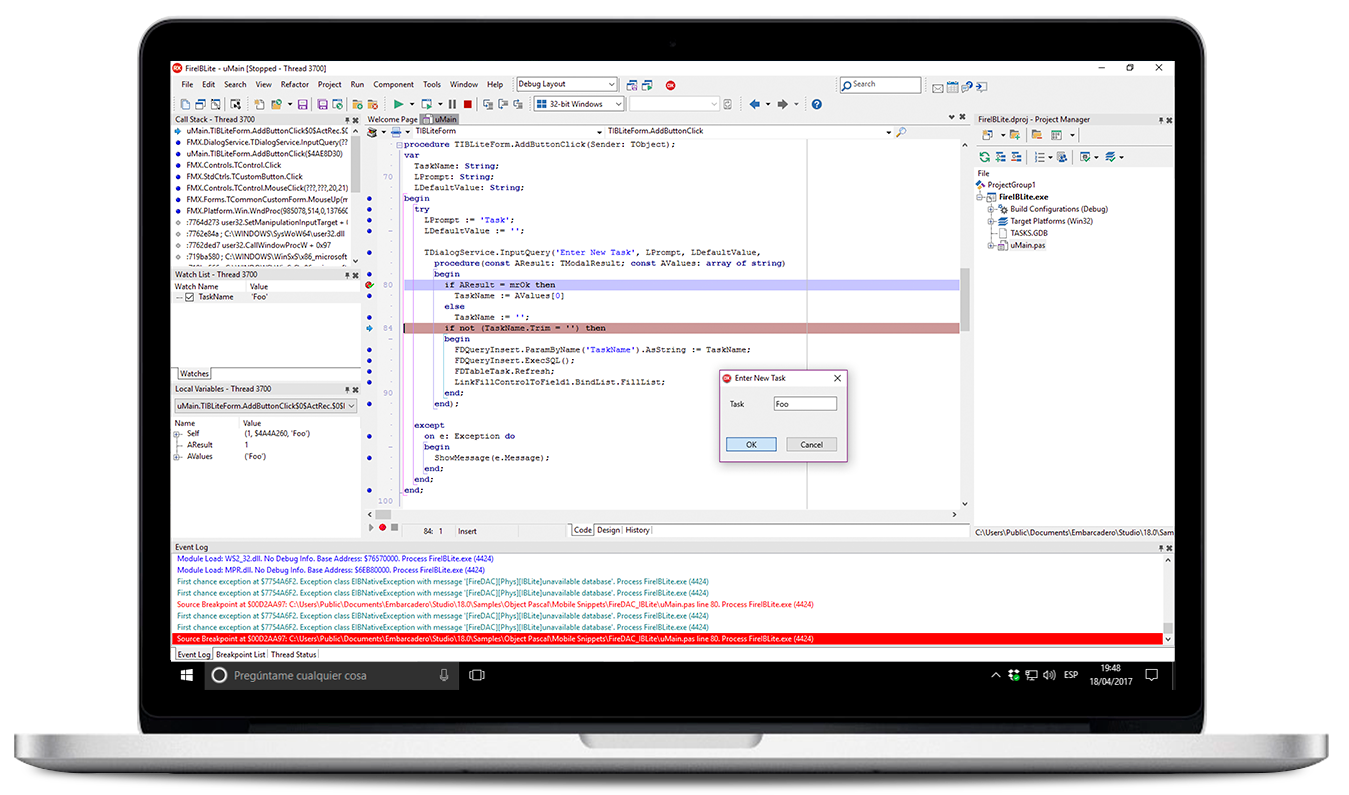Viewport: 1349px width, 795px height.
Task: Click the Refresh icon in Project Manager
Action: 984,157
